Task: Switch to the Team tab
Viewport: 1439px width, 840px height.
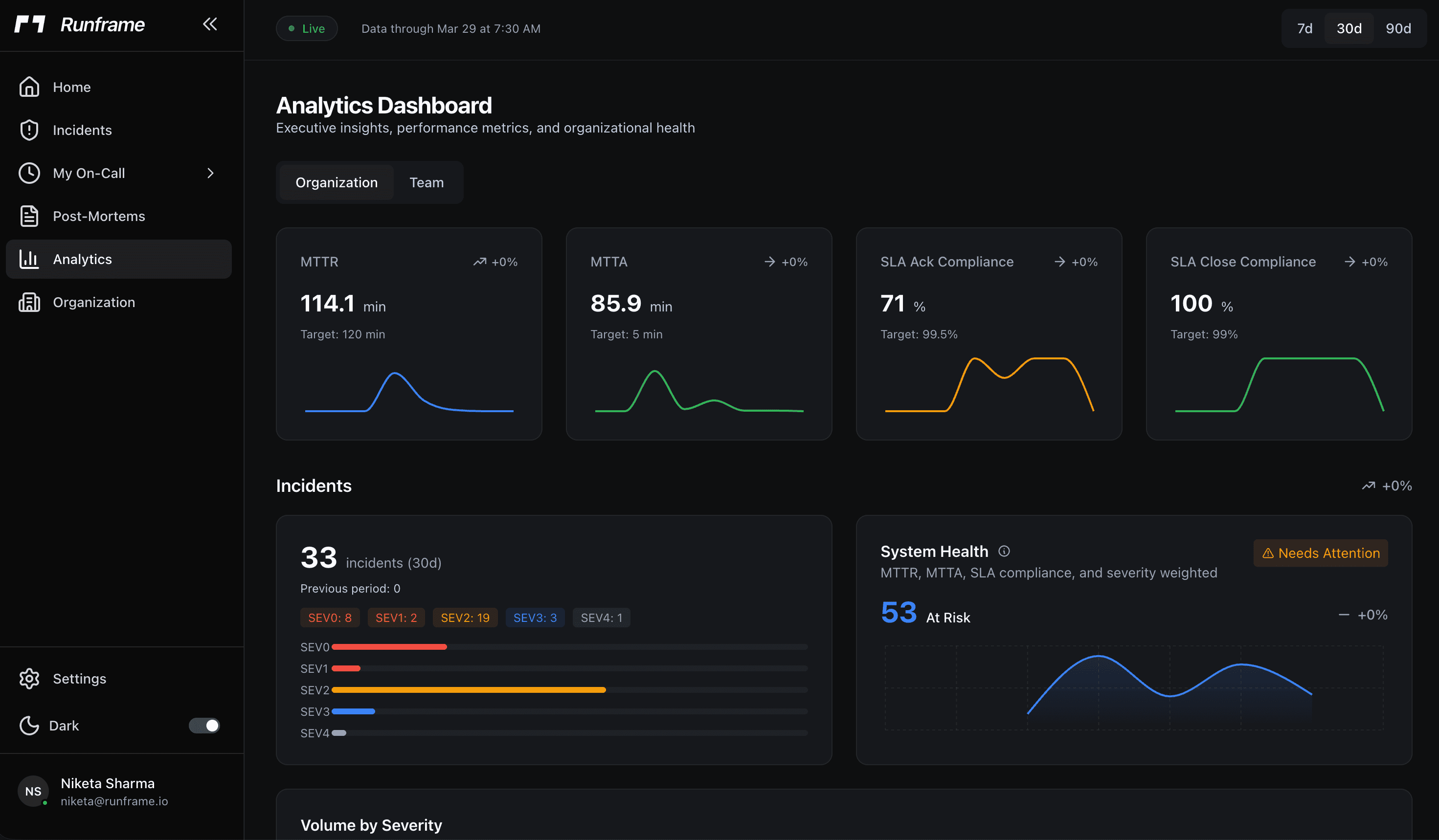Action: tap(426, 182)
